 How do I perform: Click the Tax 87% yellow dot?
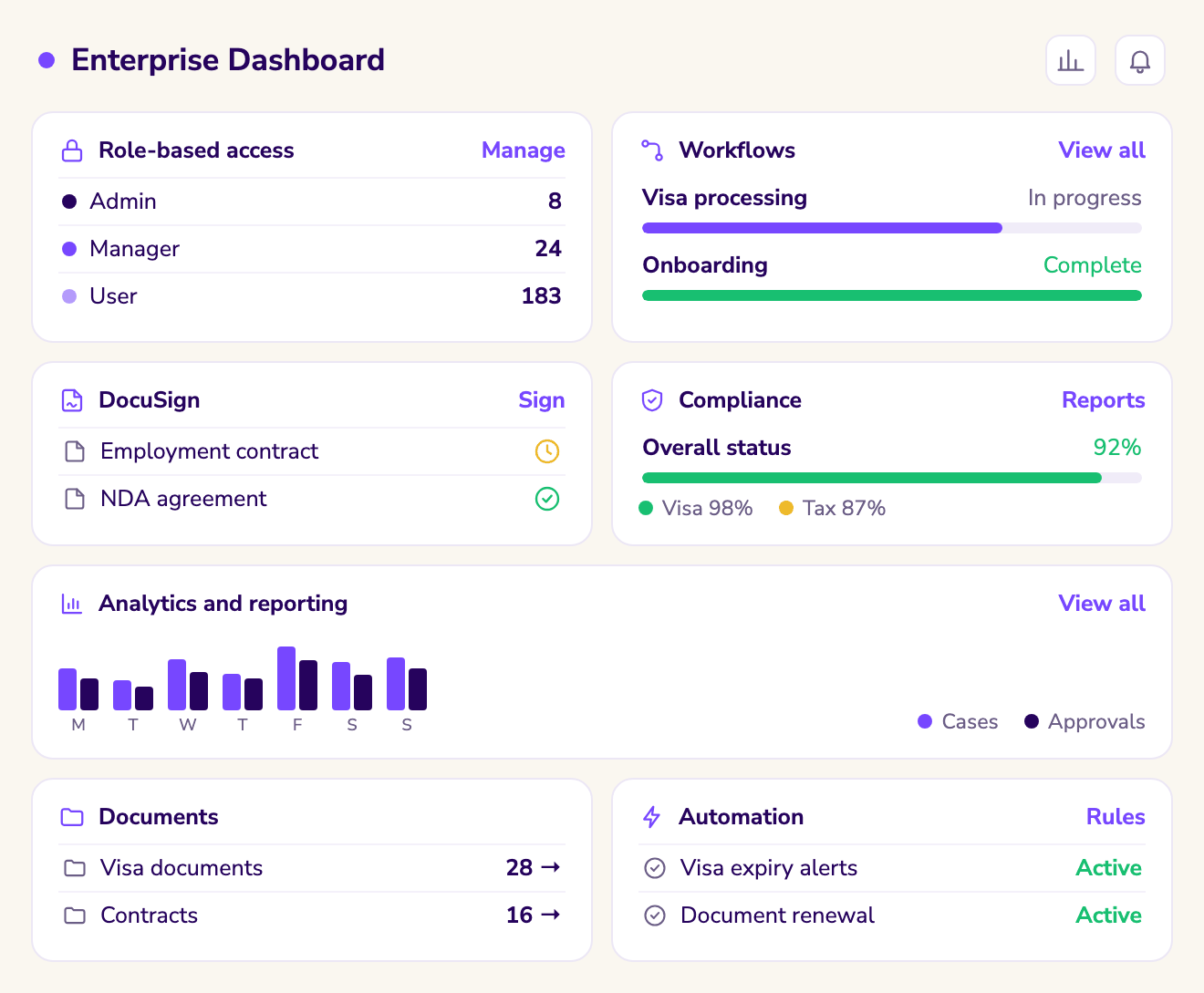pyautogui.click(x=786, y=508)
